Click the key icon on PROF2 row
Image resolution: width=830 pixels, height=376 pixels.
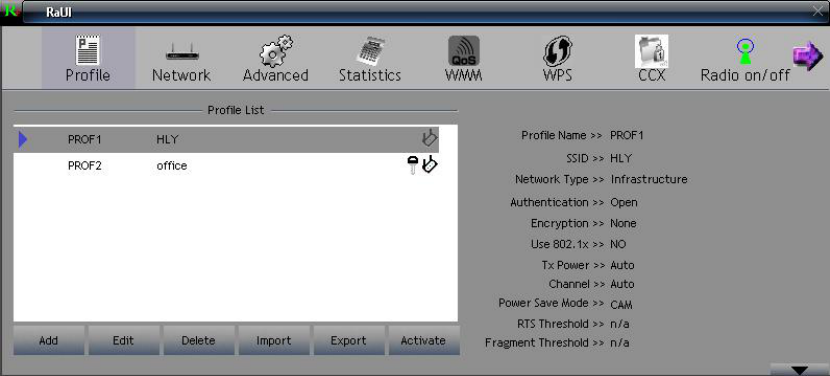pos(413,166)
